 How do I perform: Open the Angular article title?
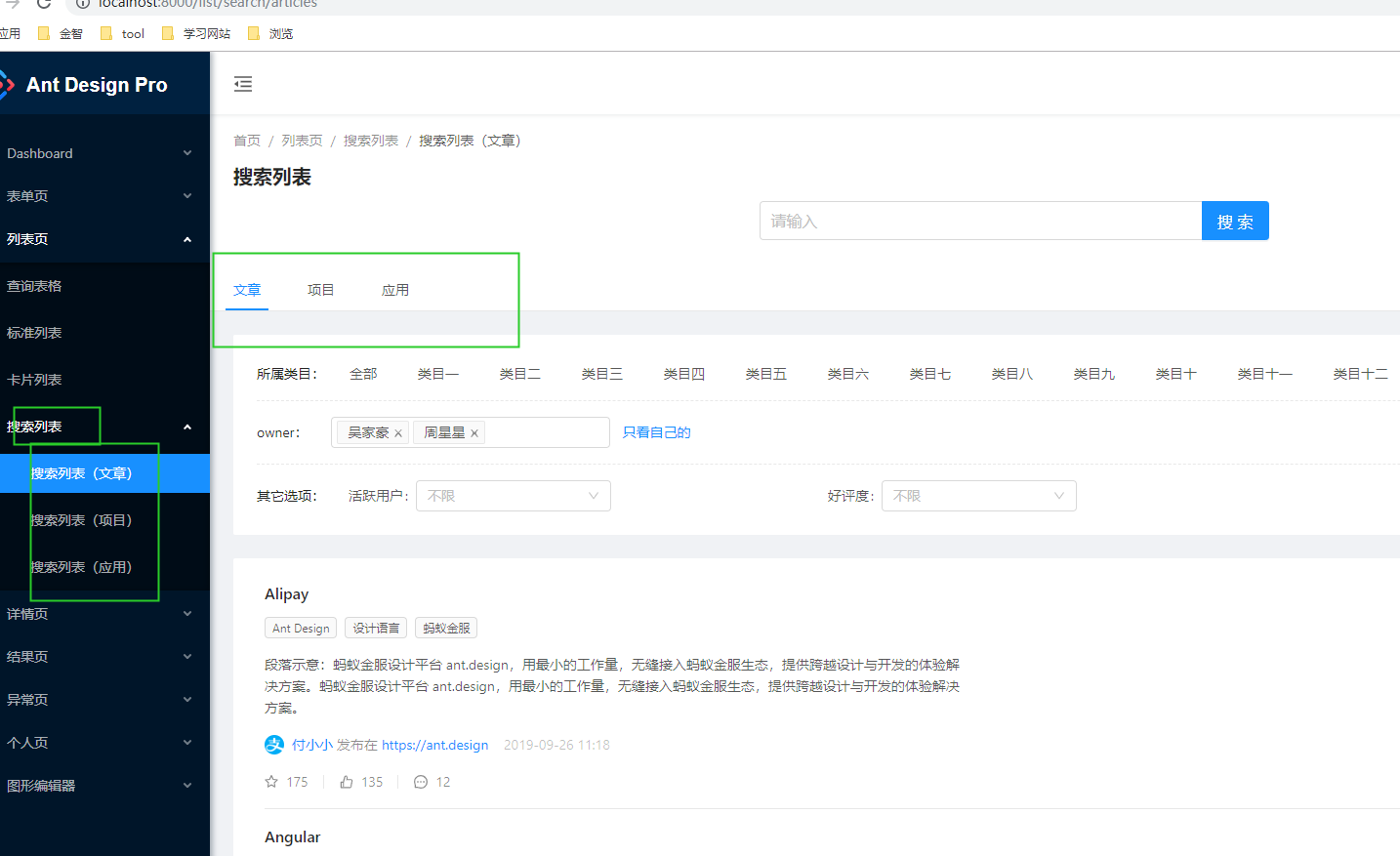coord(293,836)
